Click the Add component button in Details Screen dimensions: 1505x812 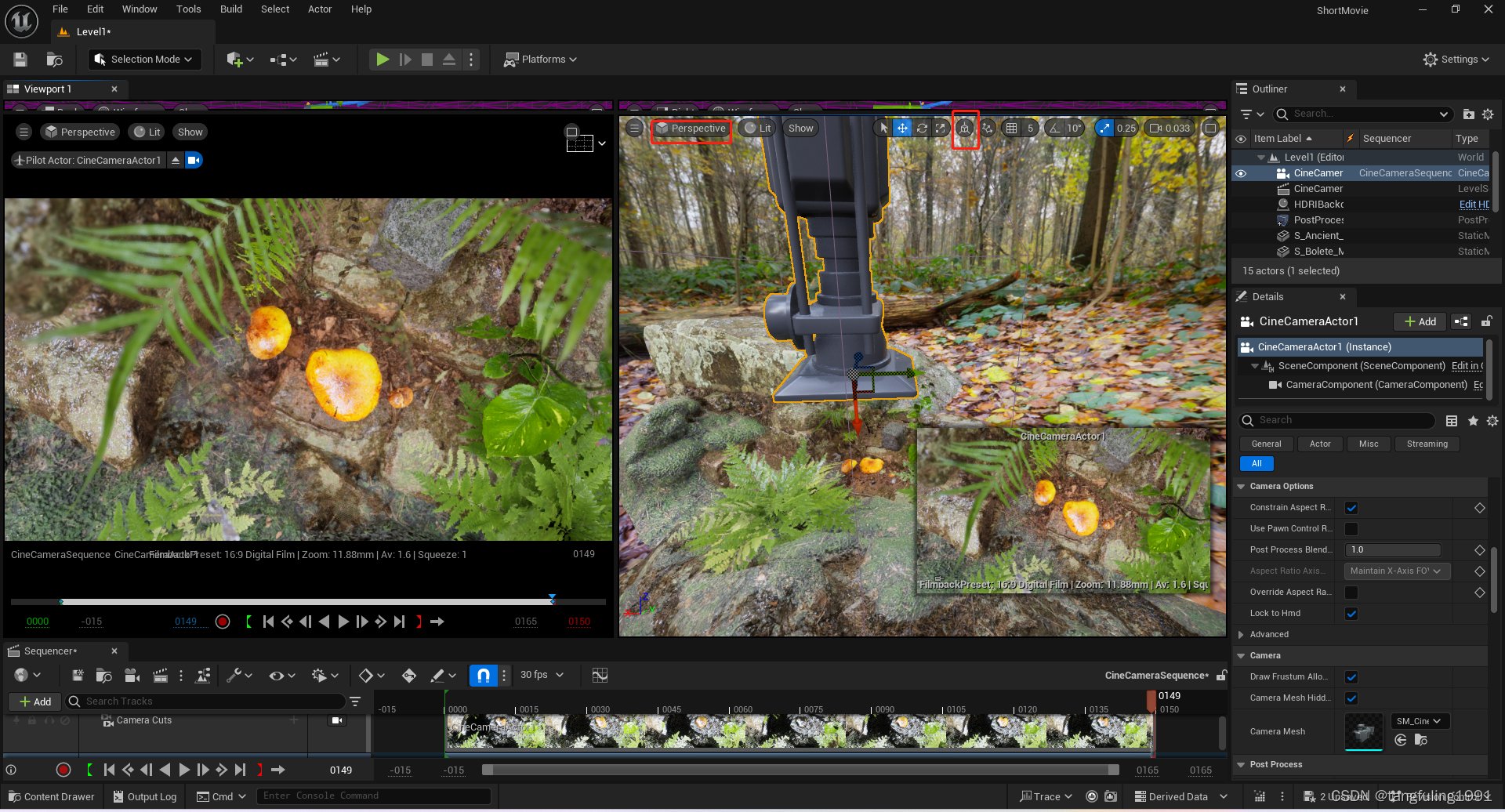point(1420,321)
